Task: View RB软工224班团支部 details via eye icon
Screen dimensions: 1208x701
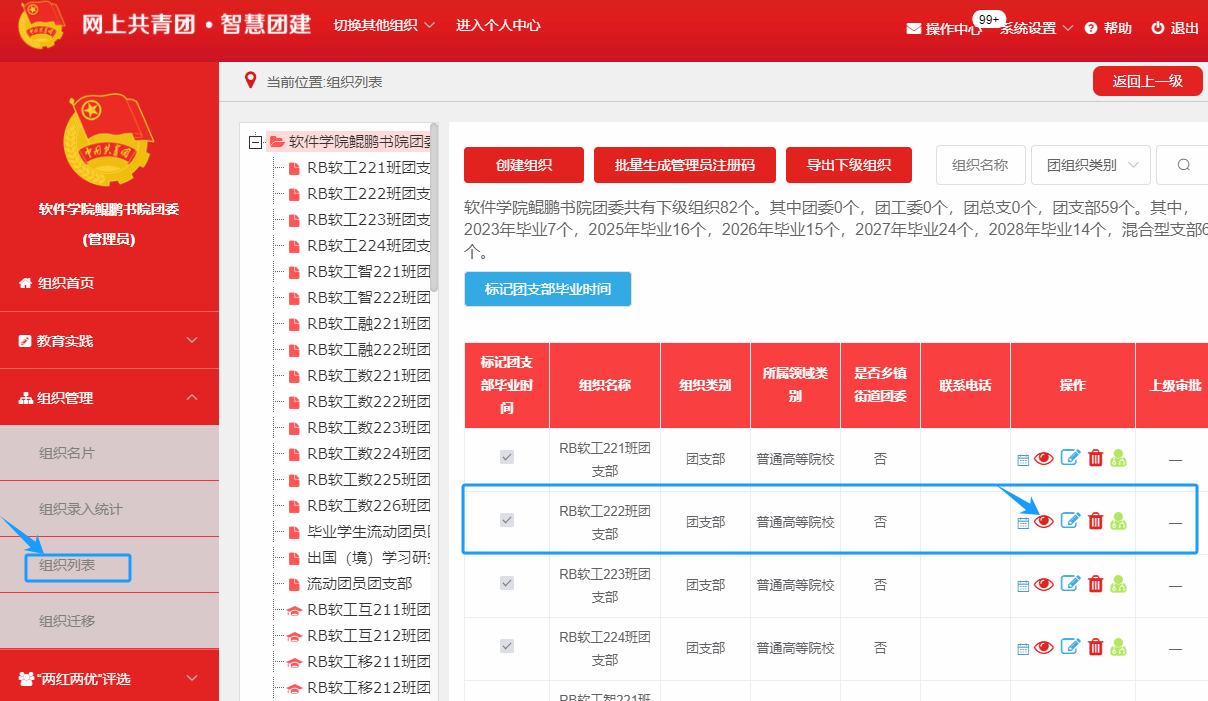Action: (x=1044, y=648)
